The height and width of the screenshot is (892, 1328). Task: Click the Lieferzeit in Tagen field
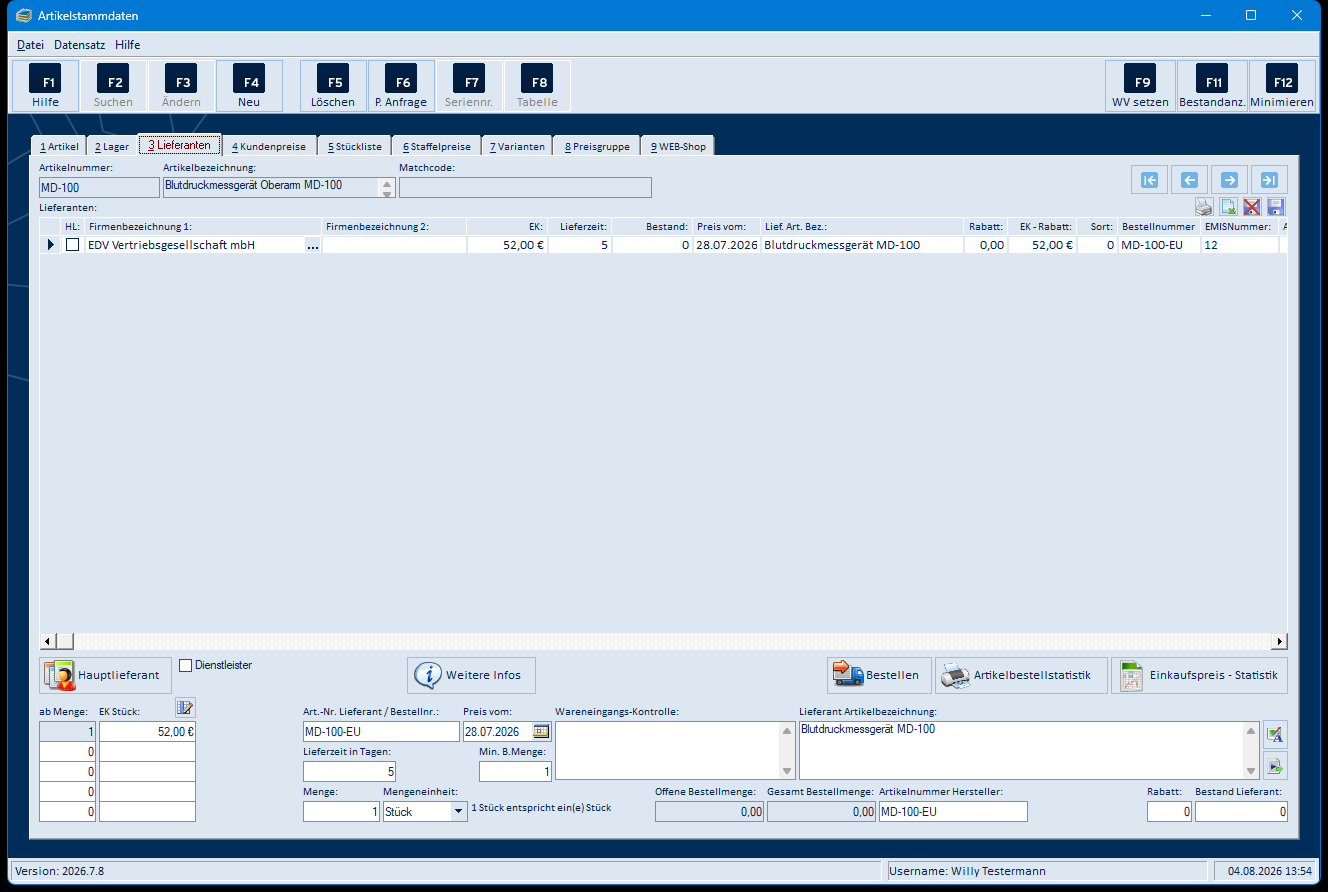[349, 772]
